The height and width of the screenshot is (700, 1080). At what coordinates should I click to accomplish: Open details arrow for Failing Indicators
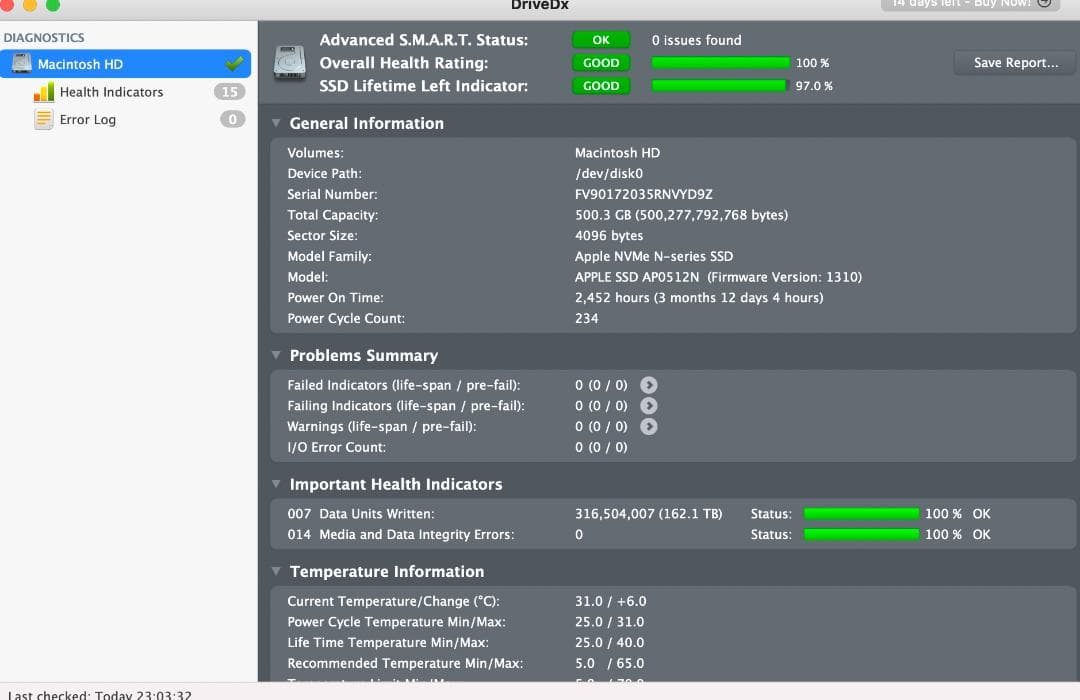648,406
